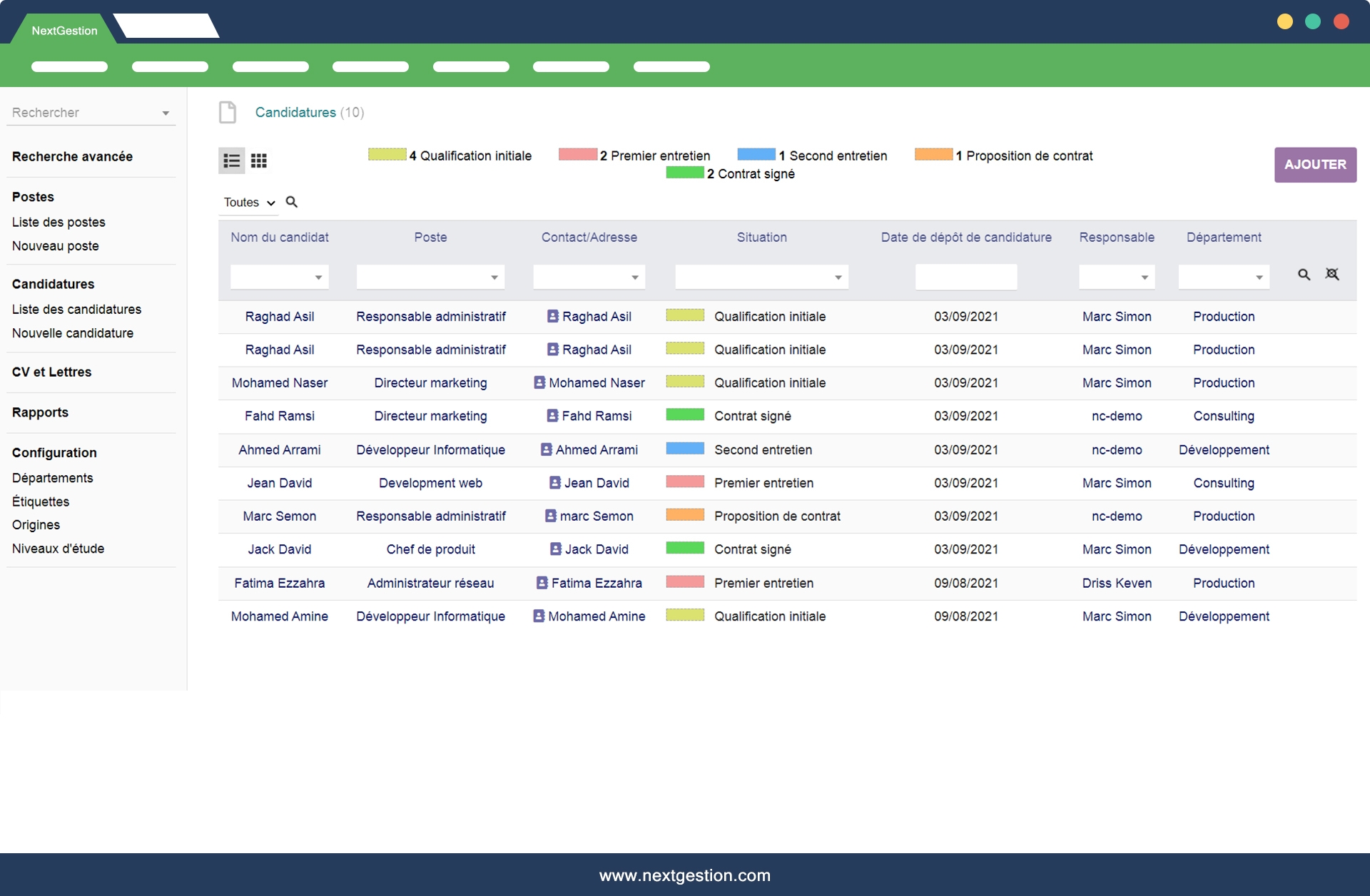Open Fahd Ramsi contact card icon
The width and height of the screenshot is (1370, 896).
[x=552, y=416]
